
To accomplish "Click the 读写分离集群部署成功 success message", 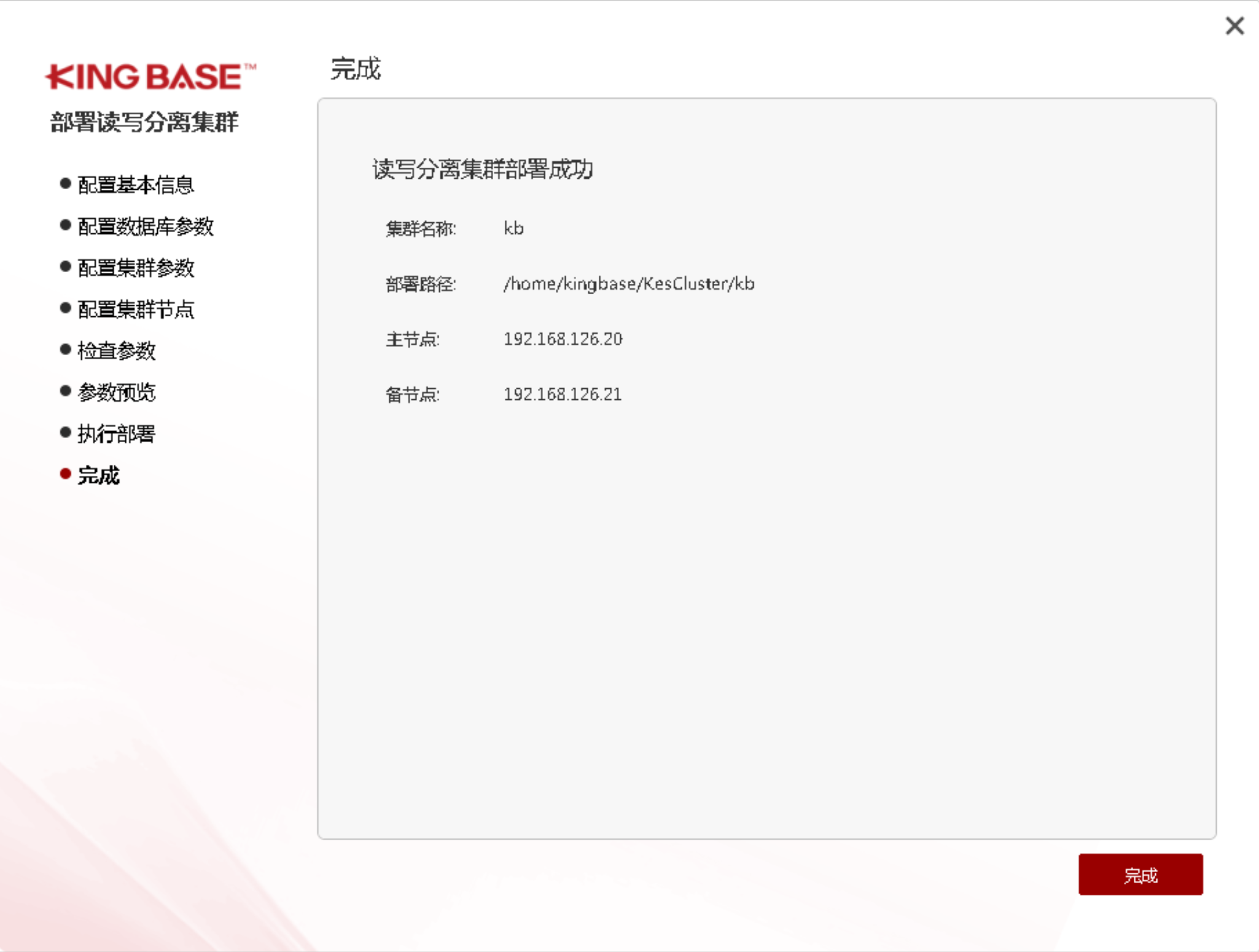I will tap(483, 170).
